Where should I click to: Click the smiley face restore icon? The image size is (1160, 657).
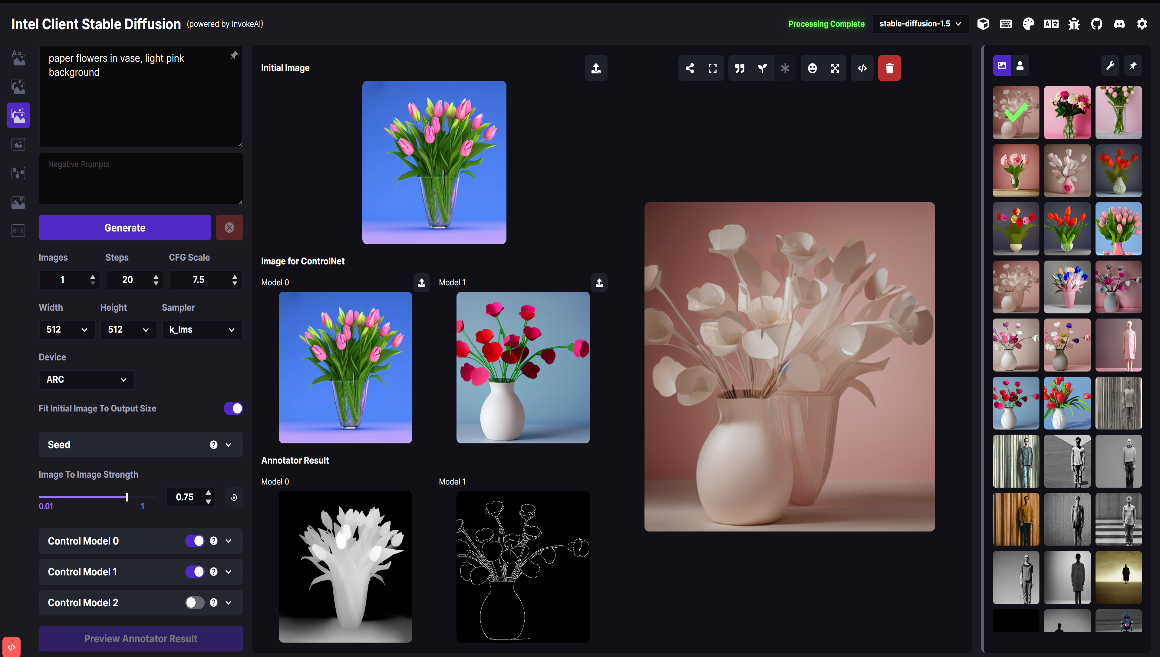[812, 68]
